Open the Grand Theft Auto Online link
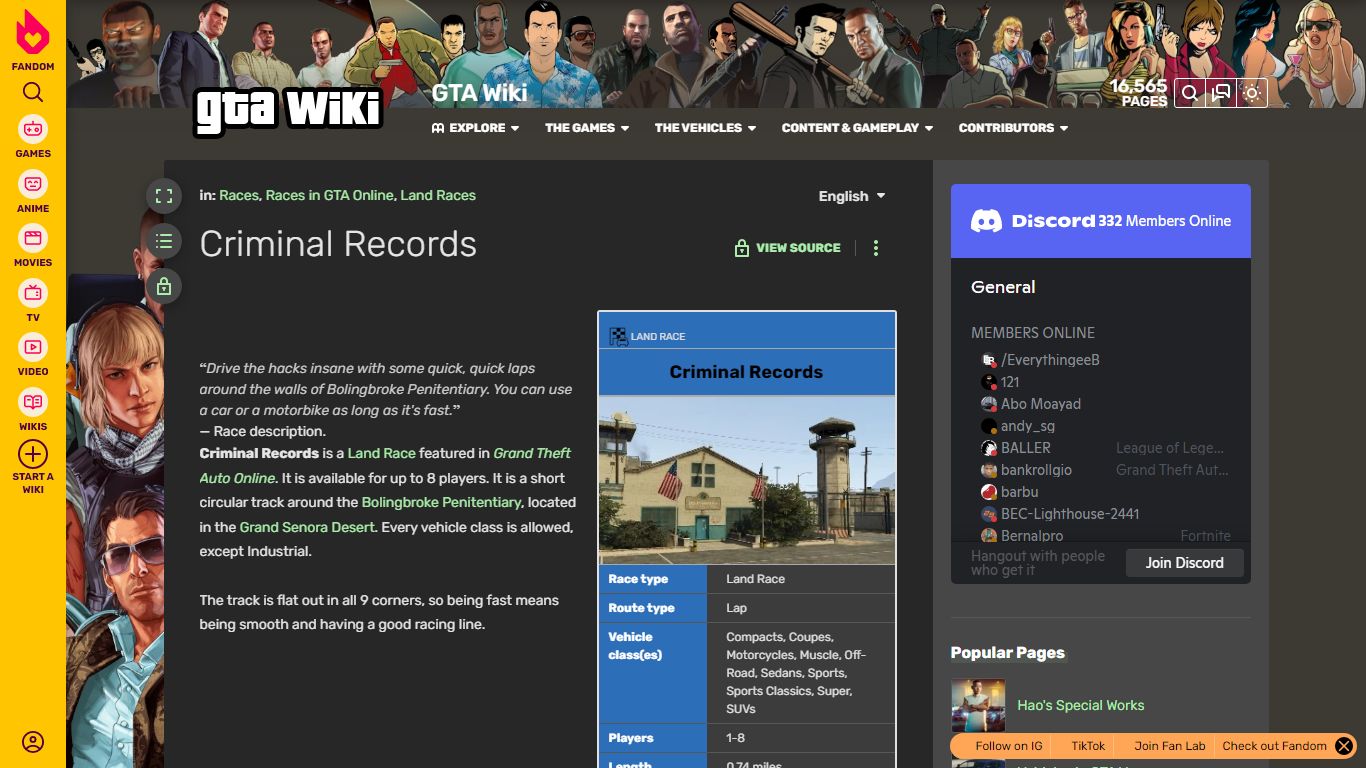The image size is (1366, 768). (532, 453)
